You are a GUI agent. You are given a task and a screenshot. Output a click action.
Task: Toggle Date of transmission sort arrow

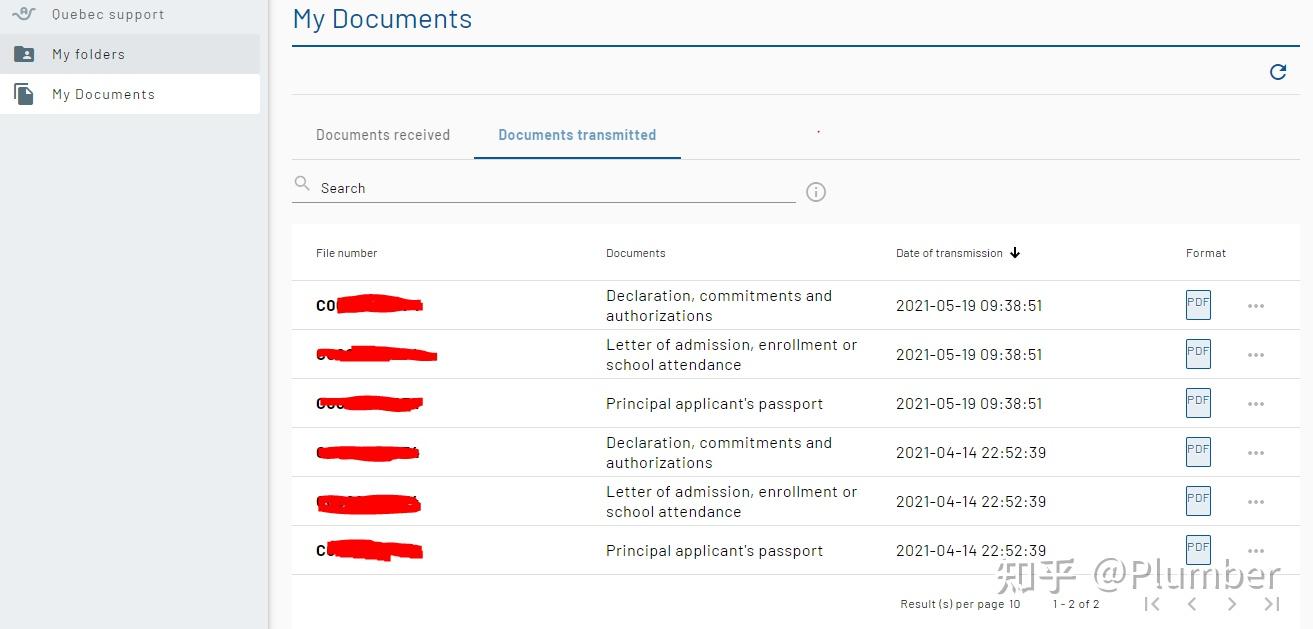point(1015,253)
